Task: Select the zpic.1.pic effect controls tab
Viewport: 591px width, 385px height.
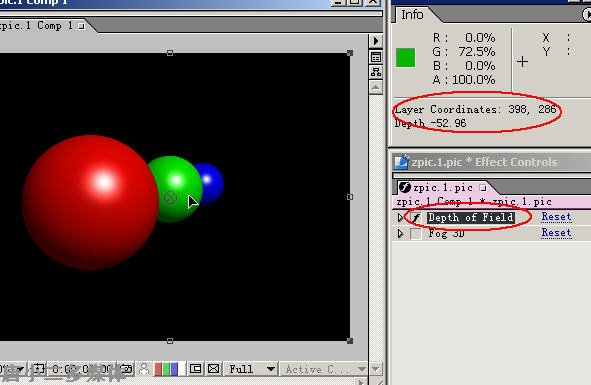Action: pos(442,187)
